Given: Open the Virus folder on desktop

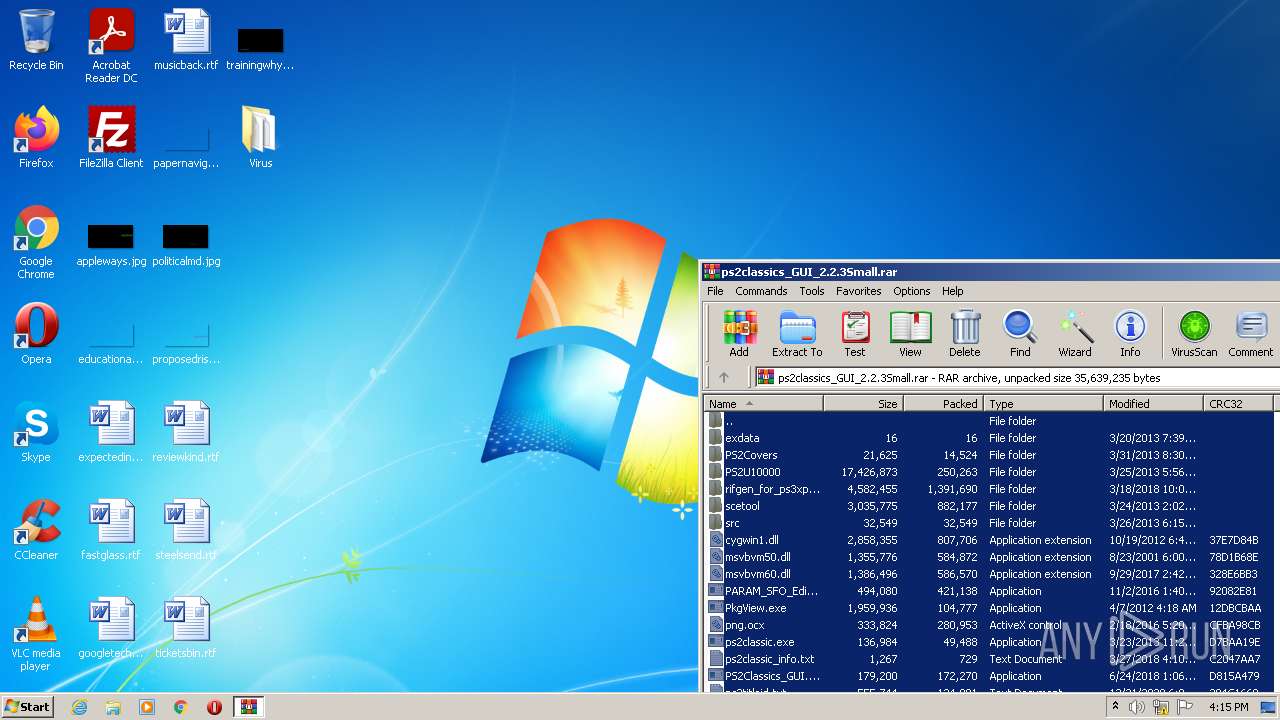Looking at the screenshot, I should tap(260, 138).
